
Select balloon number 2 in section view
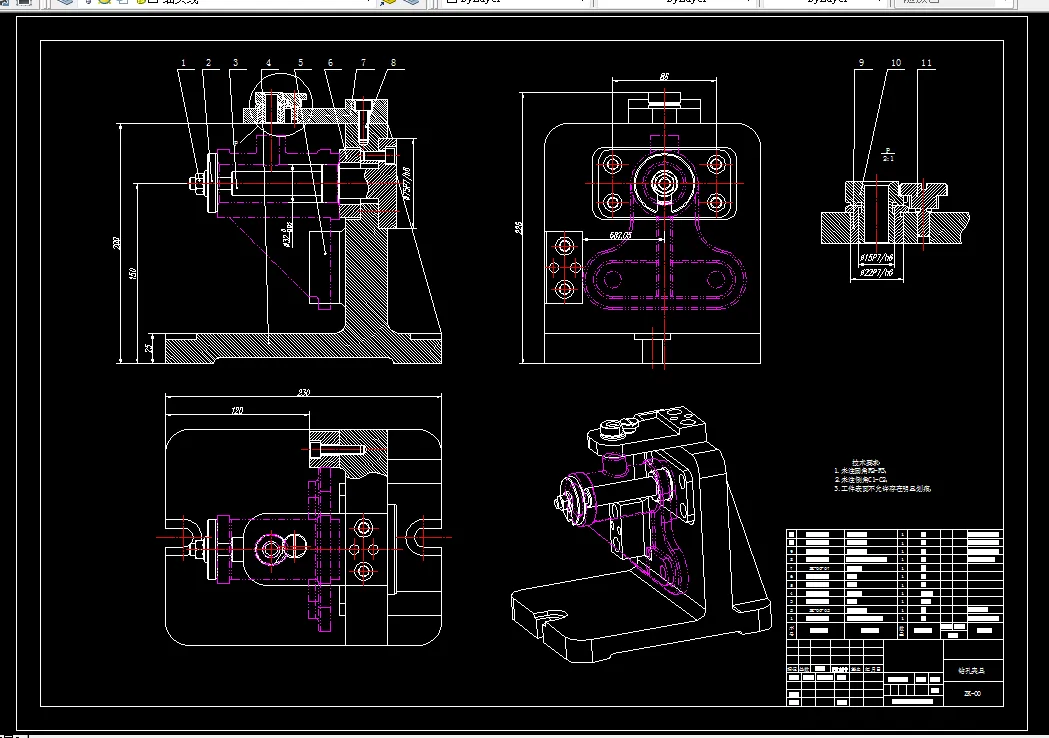click(x=209, y=63)
